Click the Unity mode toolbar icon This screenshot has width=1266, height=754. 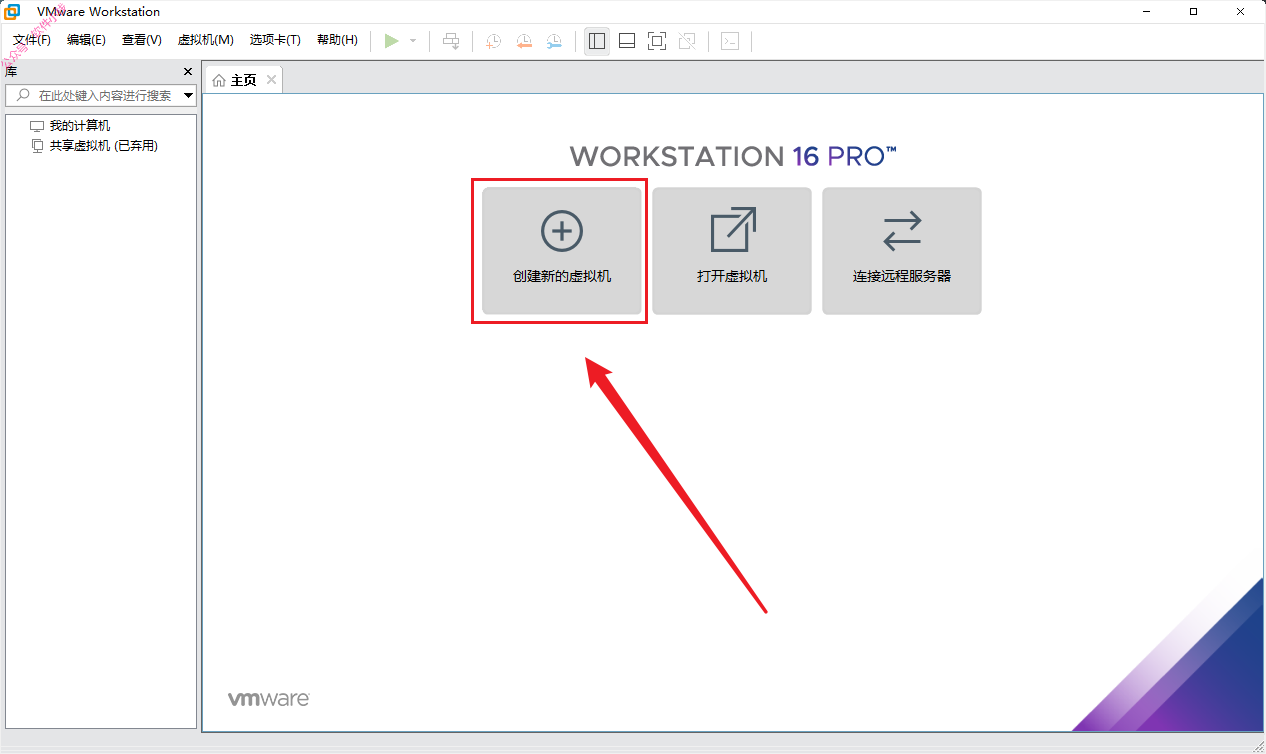(687, 41)
